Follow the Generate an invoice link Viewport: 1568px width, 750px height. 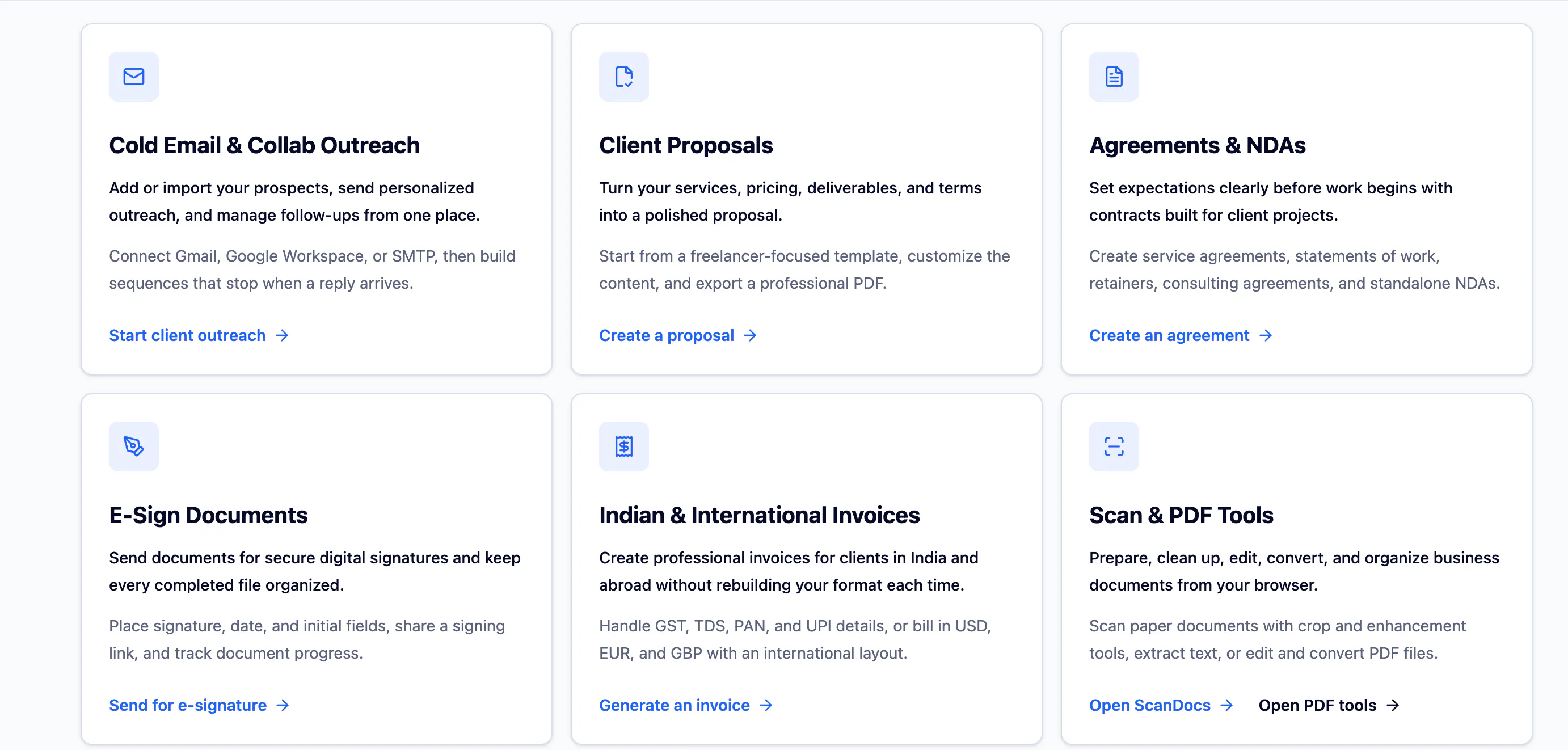point(686,705)
